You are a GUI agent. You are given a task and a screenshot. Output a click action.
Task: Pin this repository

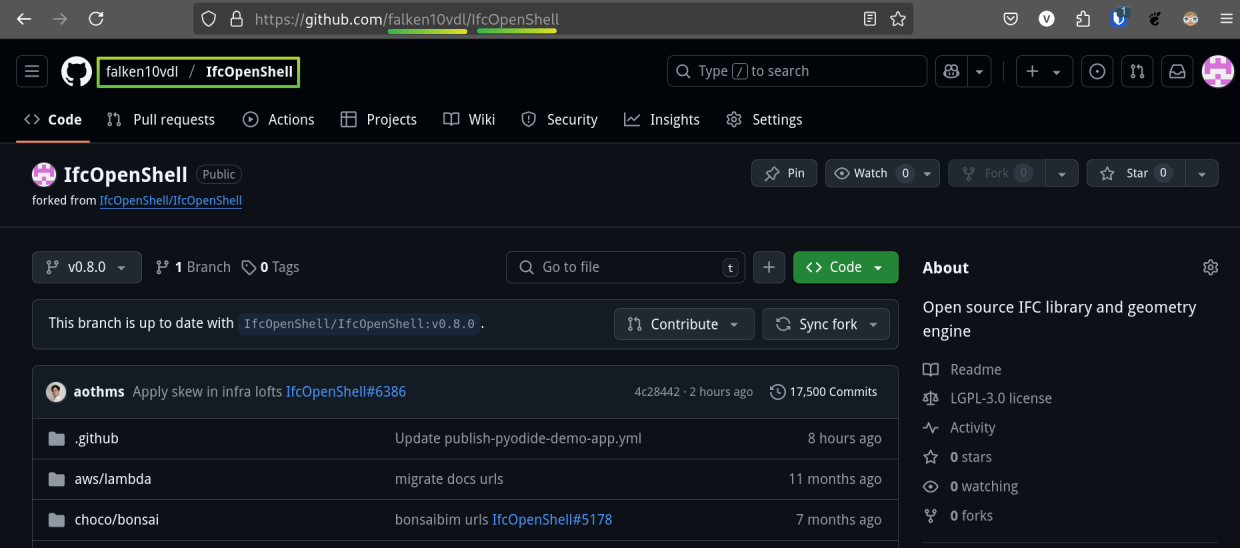784,173
